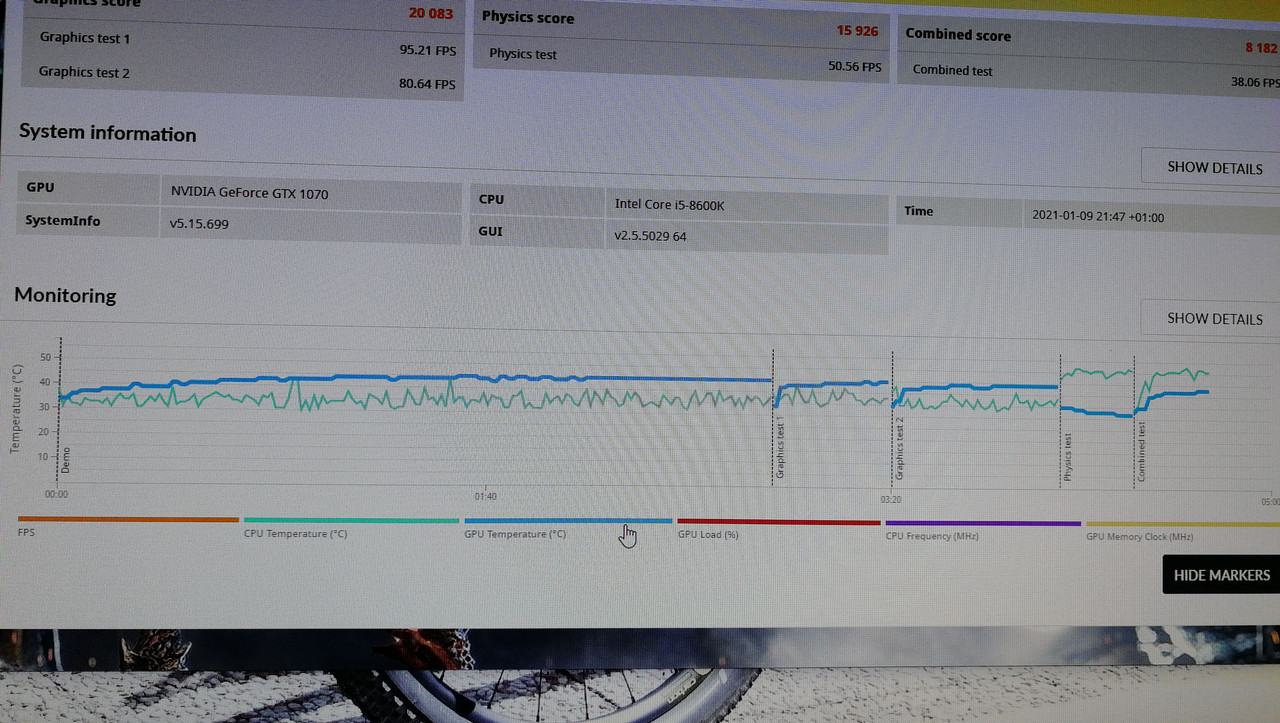Click the Physics test chart marker
Viewport: 1280px width, 723px height.
pos(1067,458)
